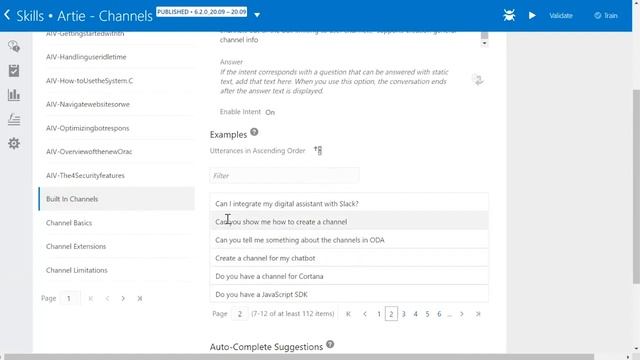Go to utterances page 2
640x360 pixels.
coord(391,314)
